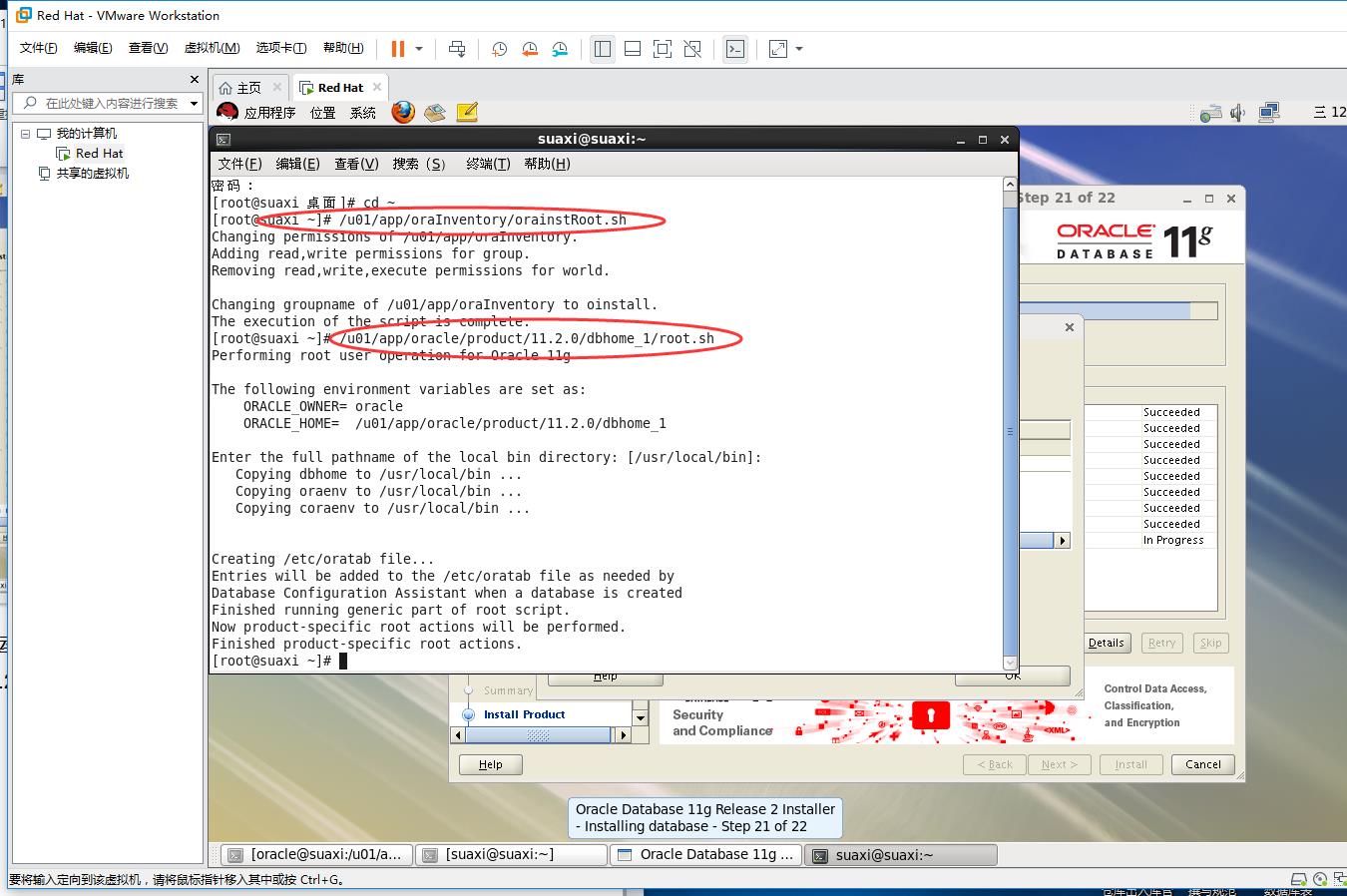Click the script dialog scroll-right arrow
Screen dimensions: 1347x896
1062,540
